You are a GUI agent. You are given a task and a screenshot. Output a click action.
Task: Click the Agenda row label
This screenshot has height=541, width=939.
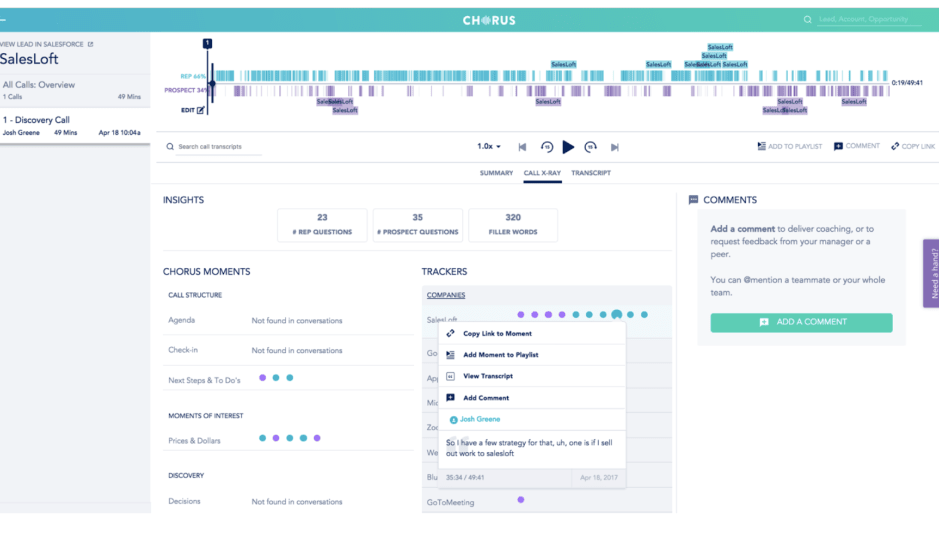(x=181, y=321)
